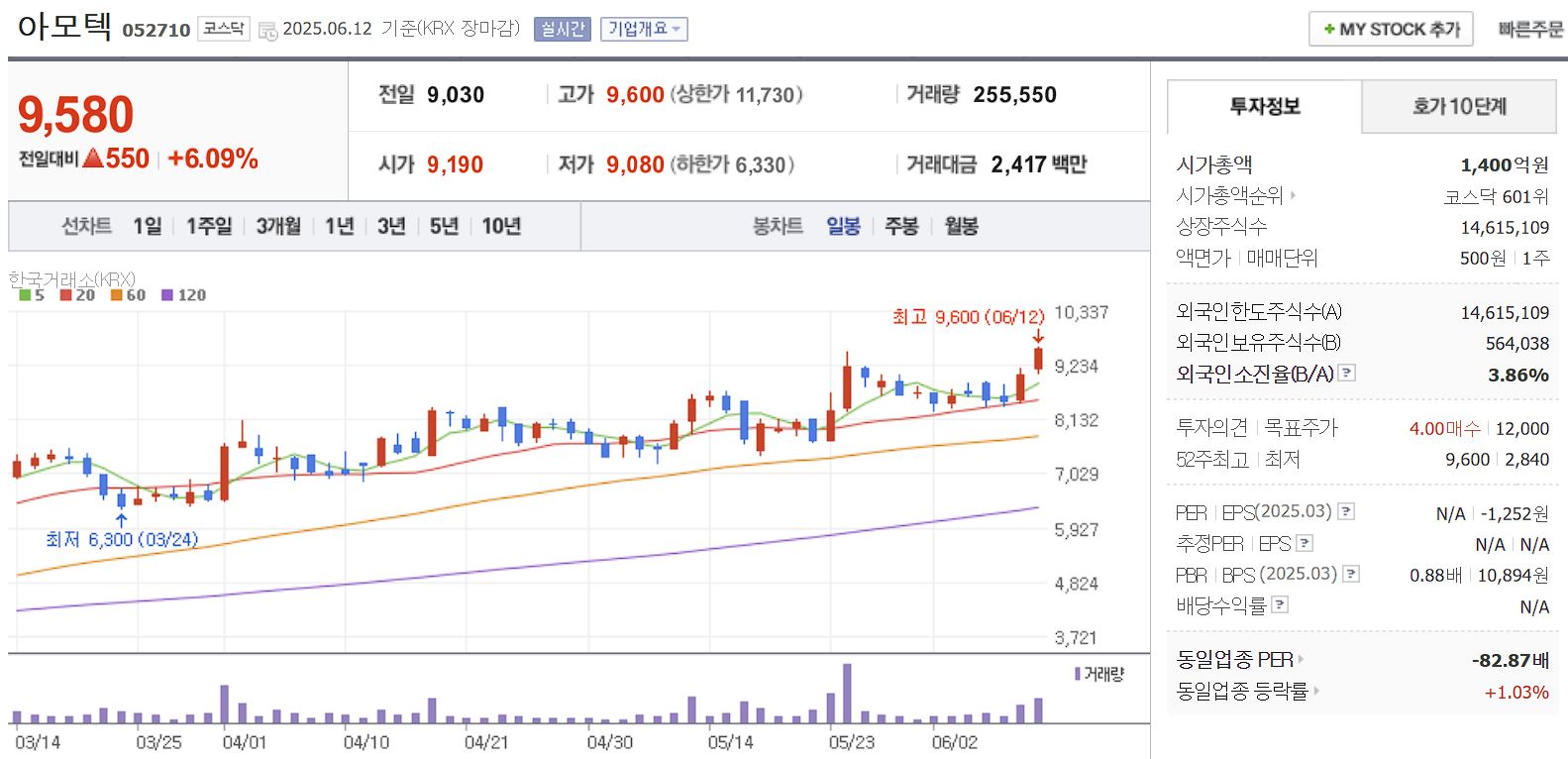This screenshot has height=759, width=1568.
Task: Expand the 동일업종 PER arrow link
Action: point(1301,659)
